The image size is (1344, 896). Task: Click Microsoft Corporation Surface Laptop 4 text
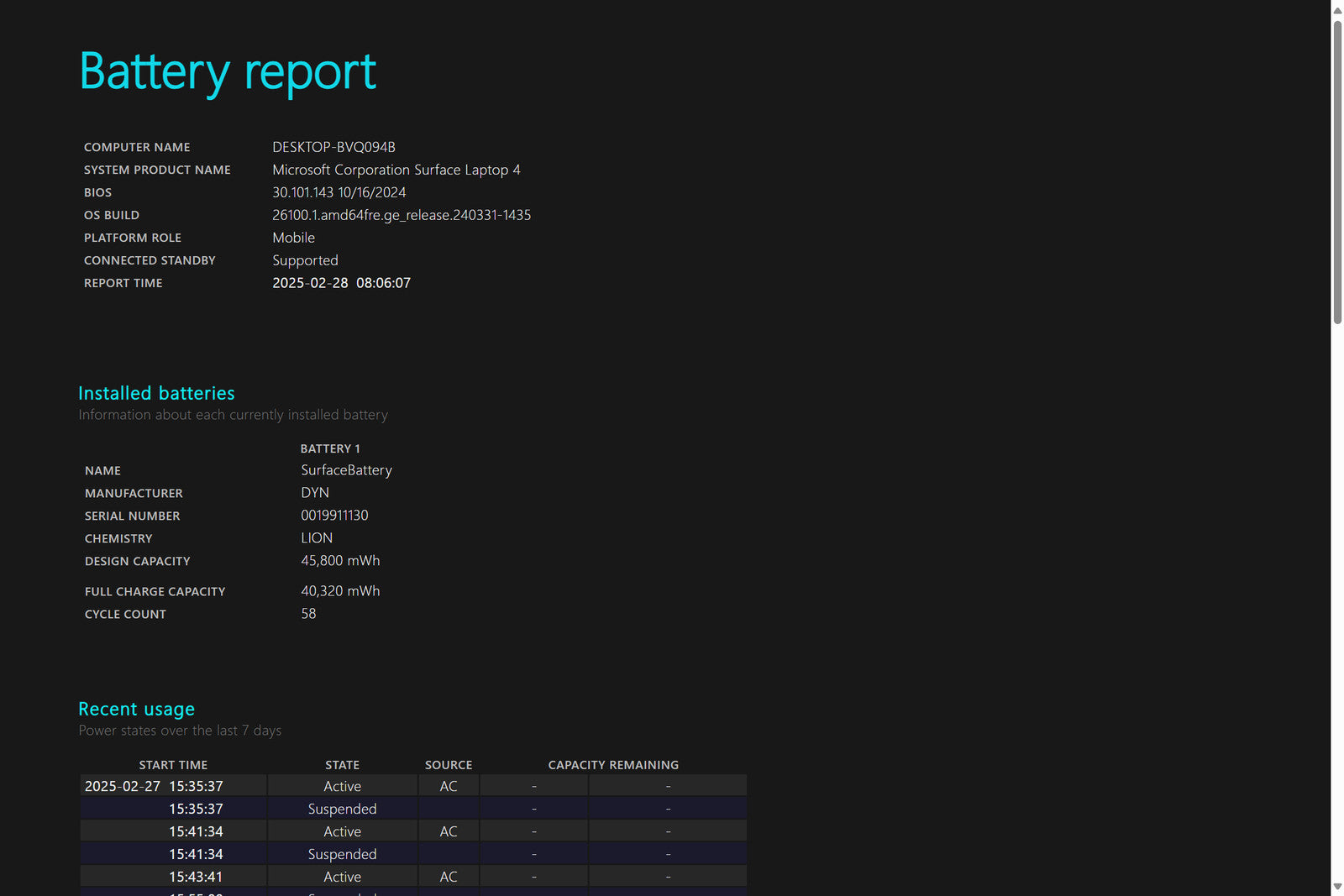[x=396, y=170]
